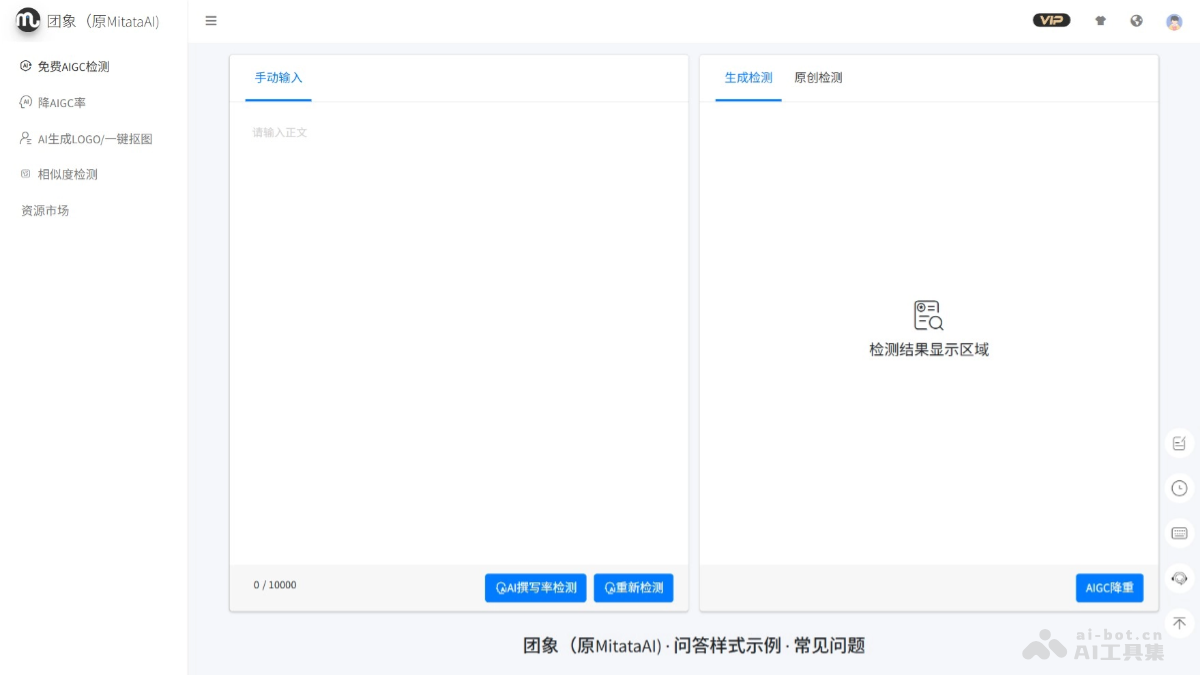Click the globe language icon in header
This screenshot has width=1200, height=675.
(x=1136, y=20)
